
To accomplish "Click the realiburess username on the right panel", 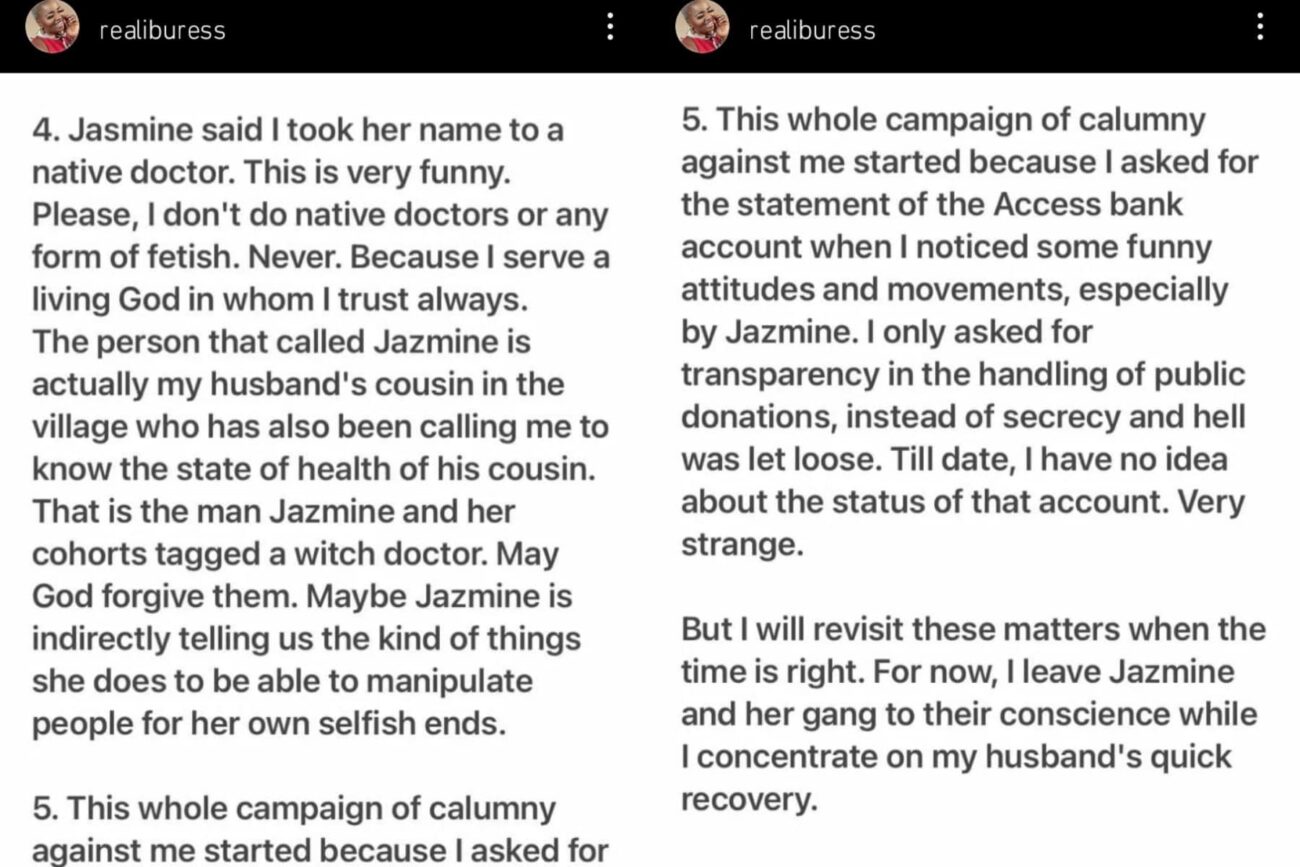I will click(x=810, y=29).
